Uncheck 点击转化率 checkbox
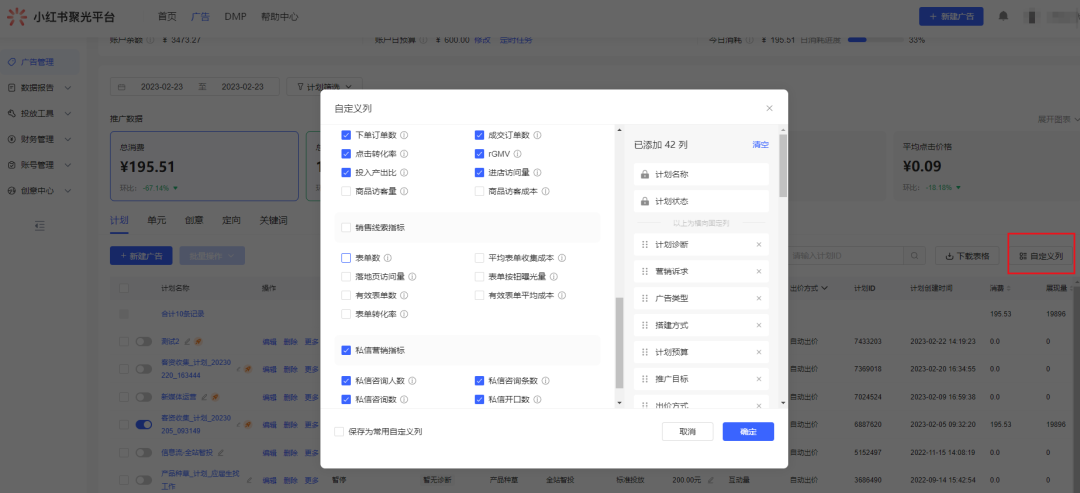This screenshot has height=493, width=1080. click(x=346, y=154)
